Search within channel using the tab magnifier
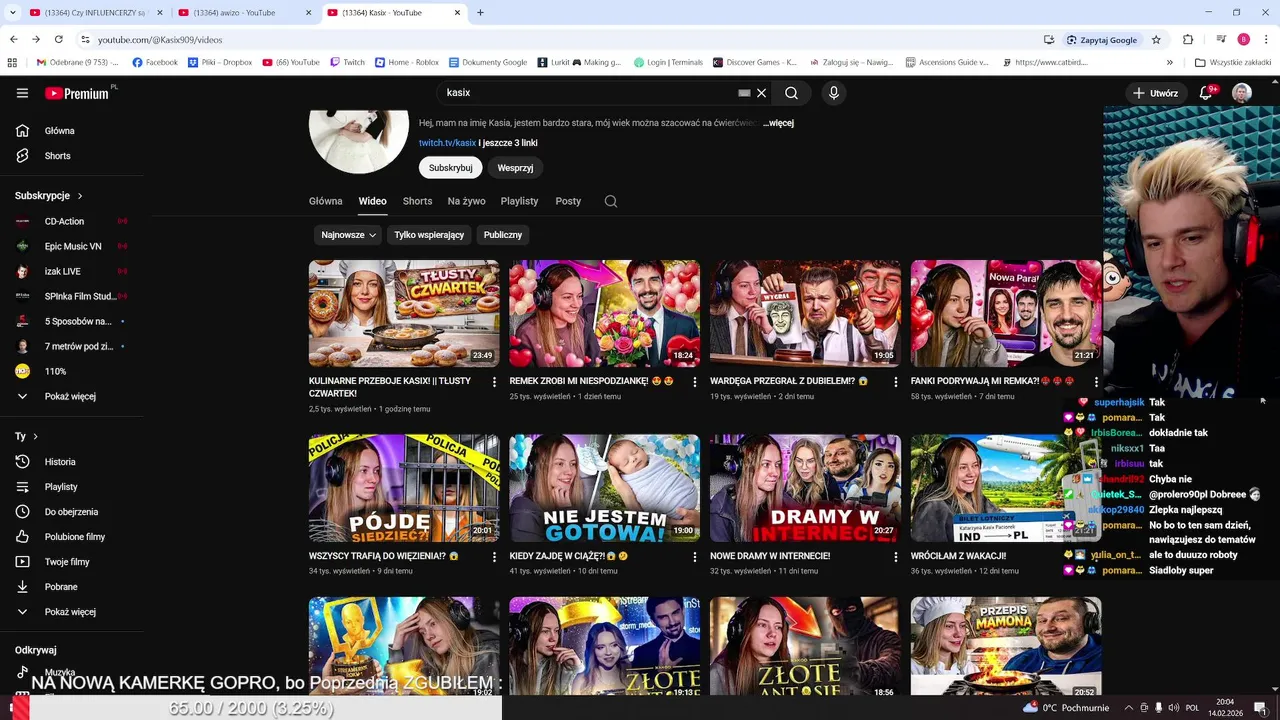Viewport: 1280px width, 720px height. [x=611, y=201]
